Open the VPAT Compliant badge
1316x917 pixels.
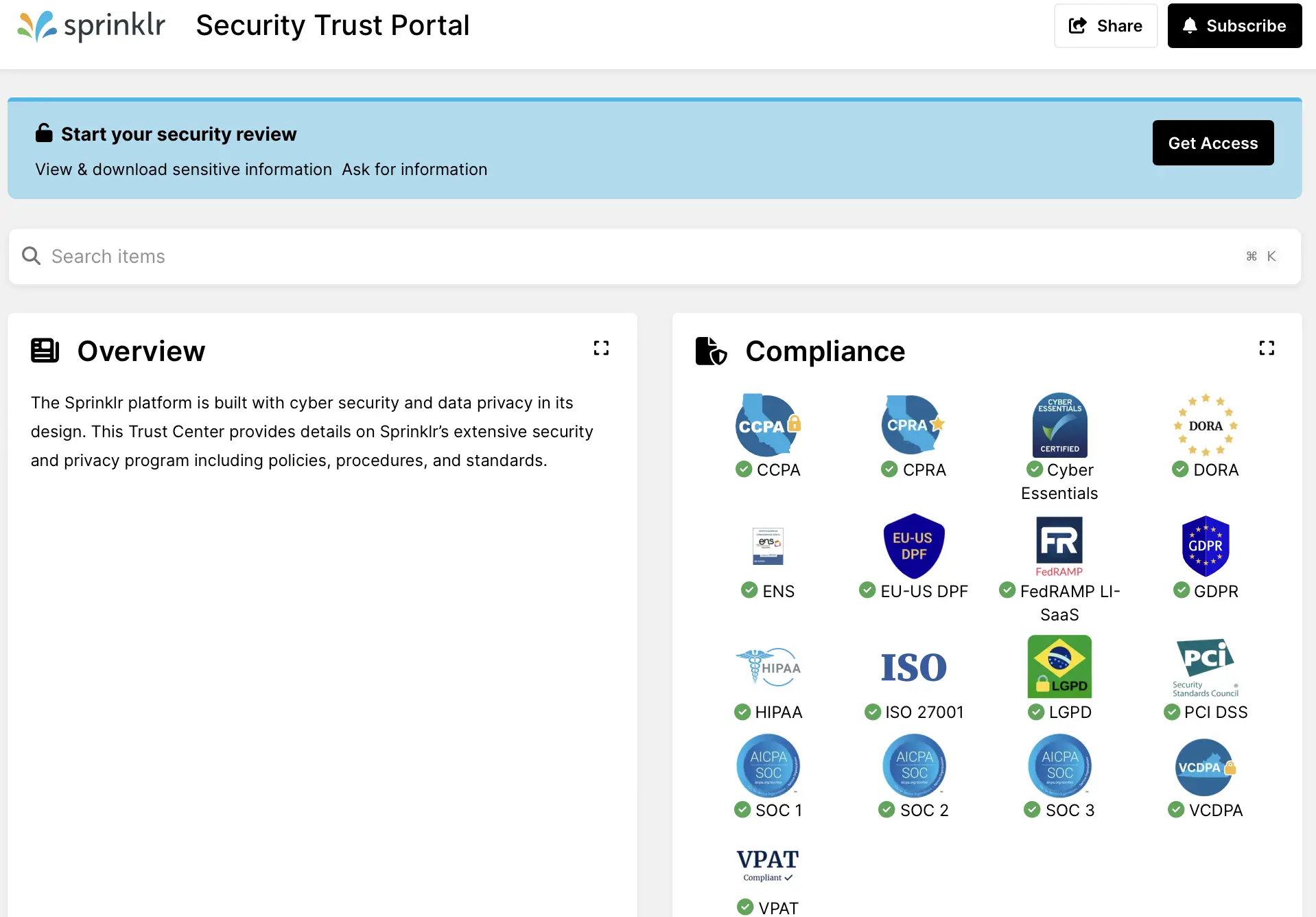(768, 865)
